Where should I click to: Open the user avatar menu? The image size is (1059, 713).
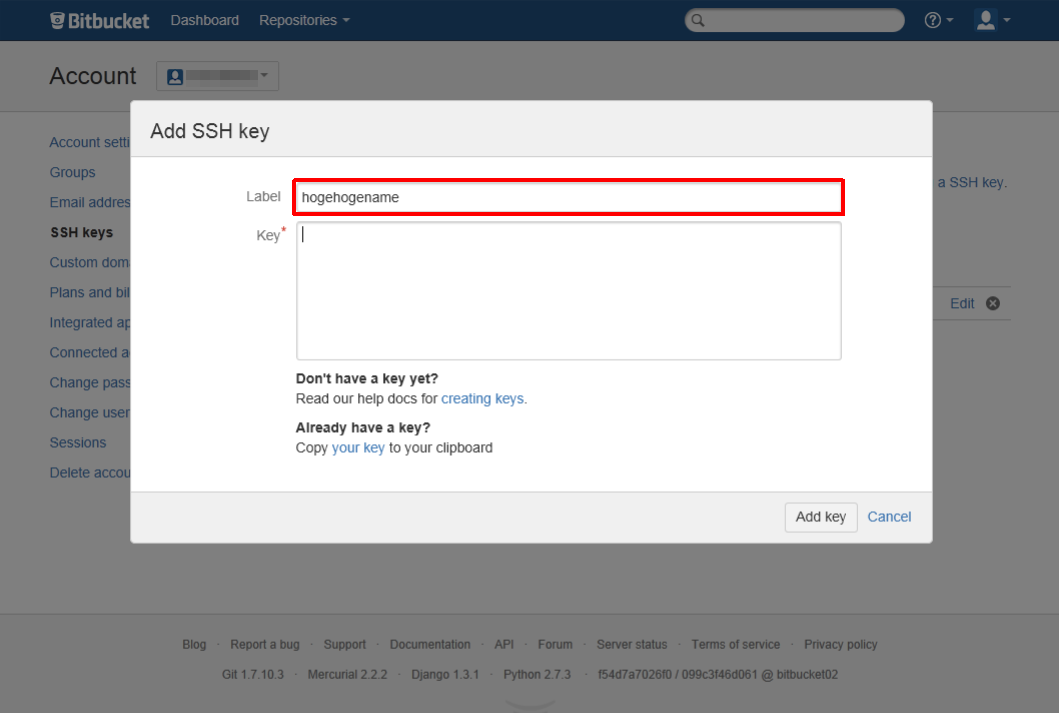(x=992, y=20)
